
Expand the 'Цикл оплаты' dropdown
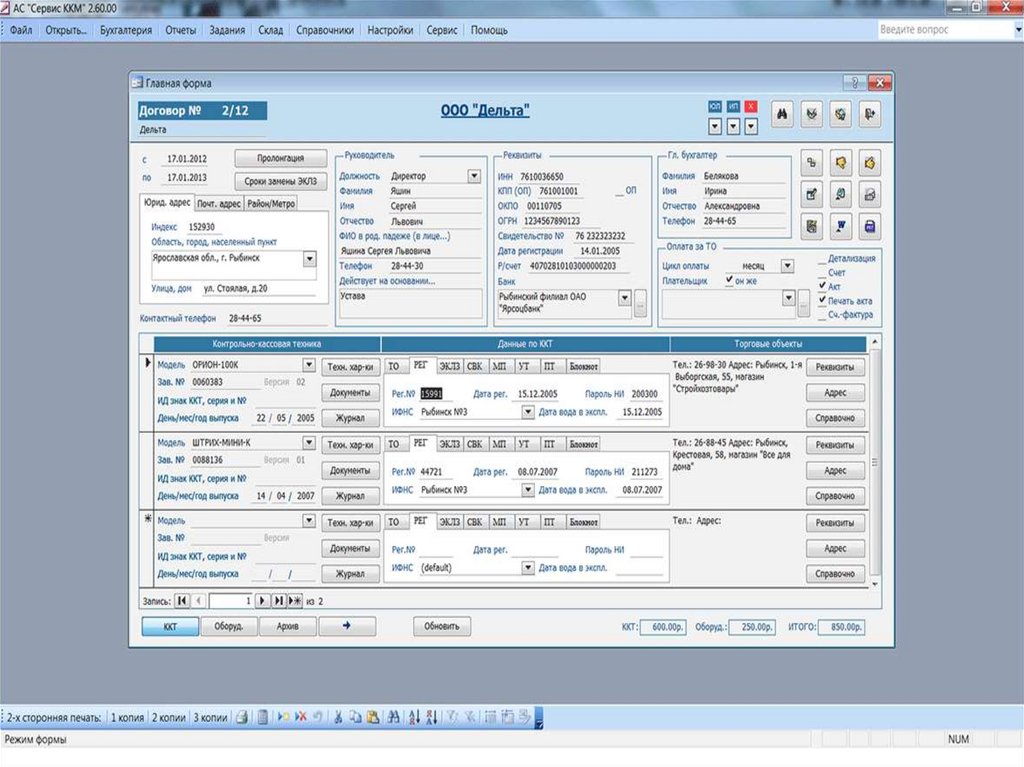tap(787, 267)
